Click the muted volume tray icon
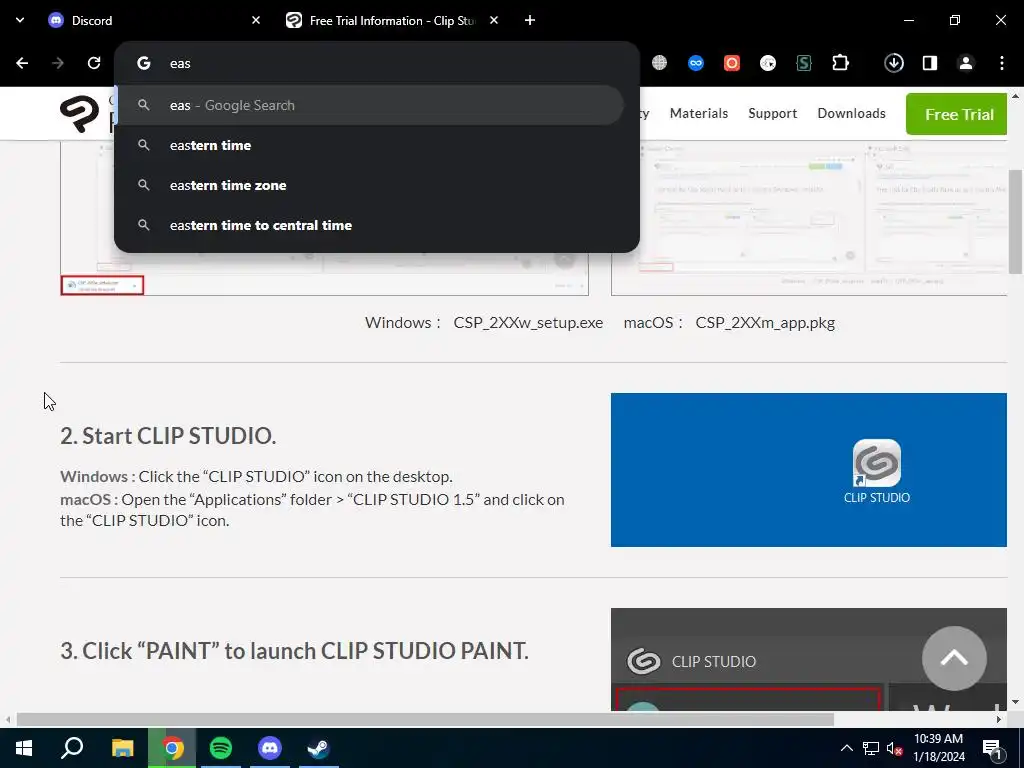This screenshot has width=1024, height=768. pyautogui.click(x=894, y=748)
